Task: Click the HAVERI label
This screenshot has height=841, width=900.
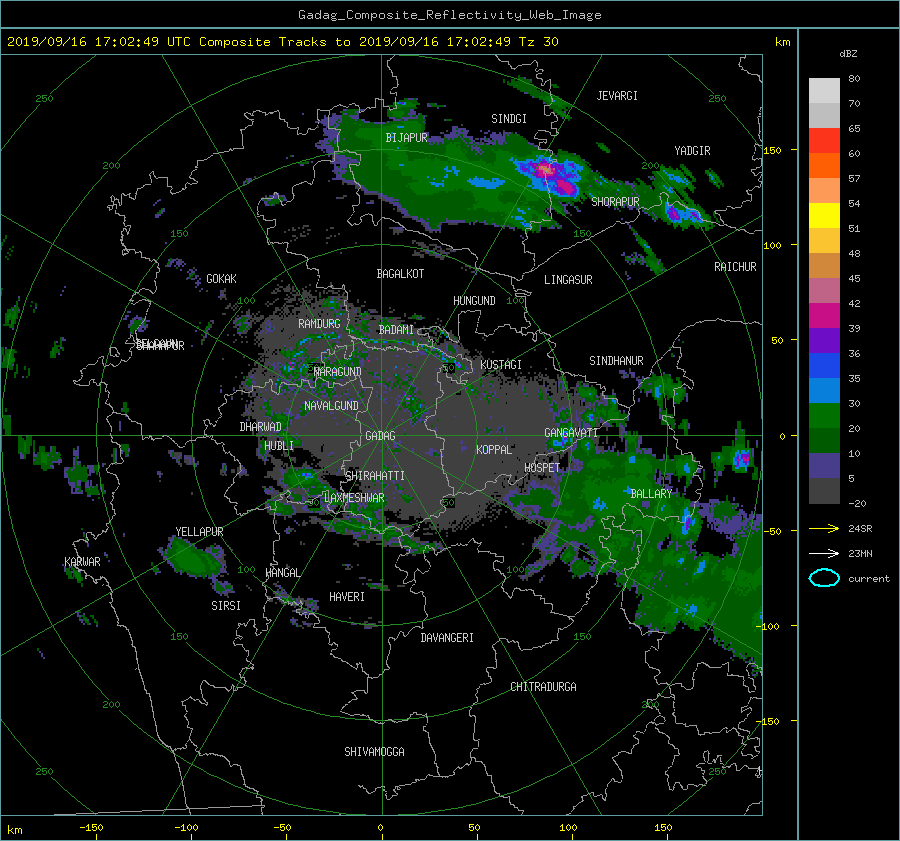Action: pyautogui.click(x=347, y=597)
